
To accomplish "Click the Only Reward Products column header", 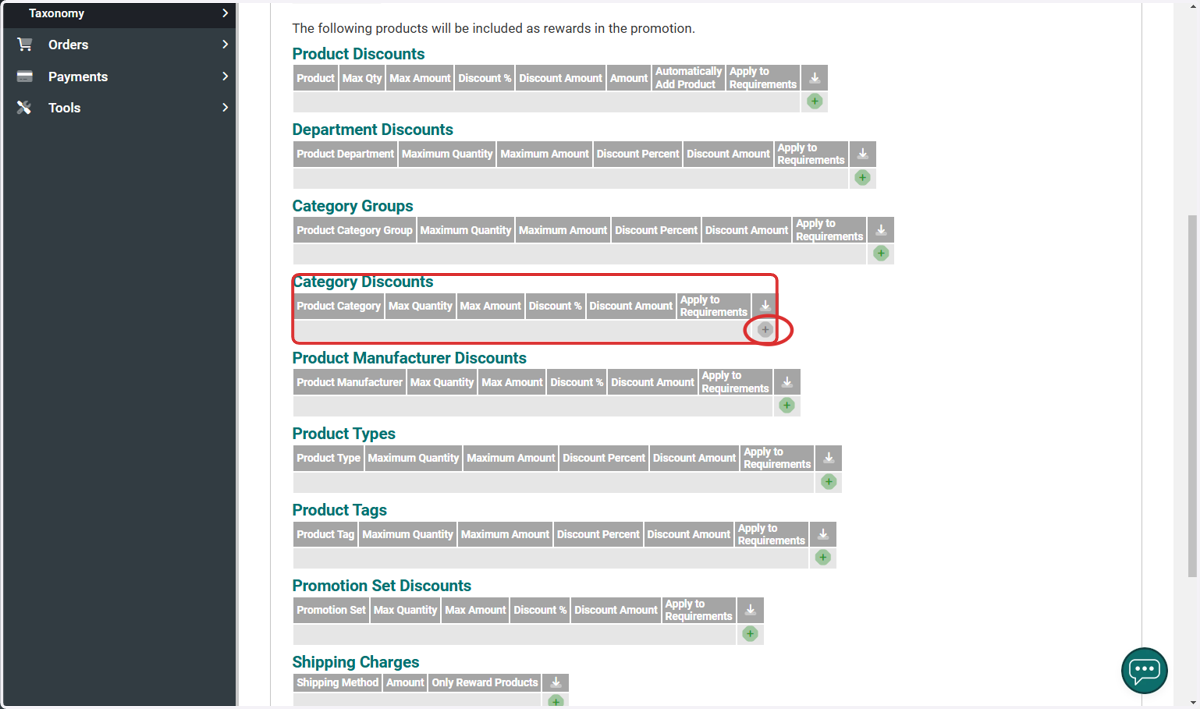I will pyautogui.click(x=485, y=682).
